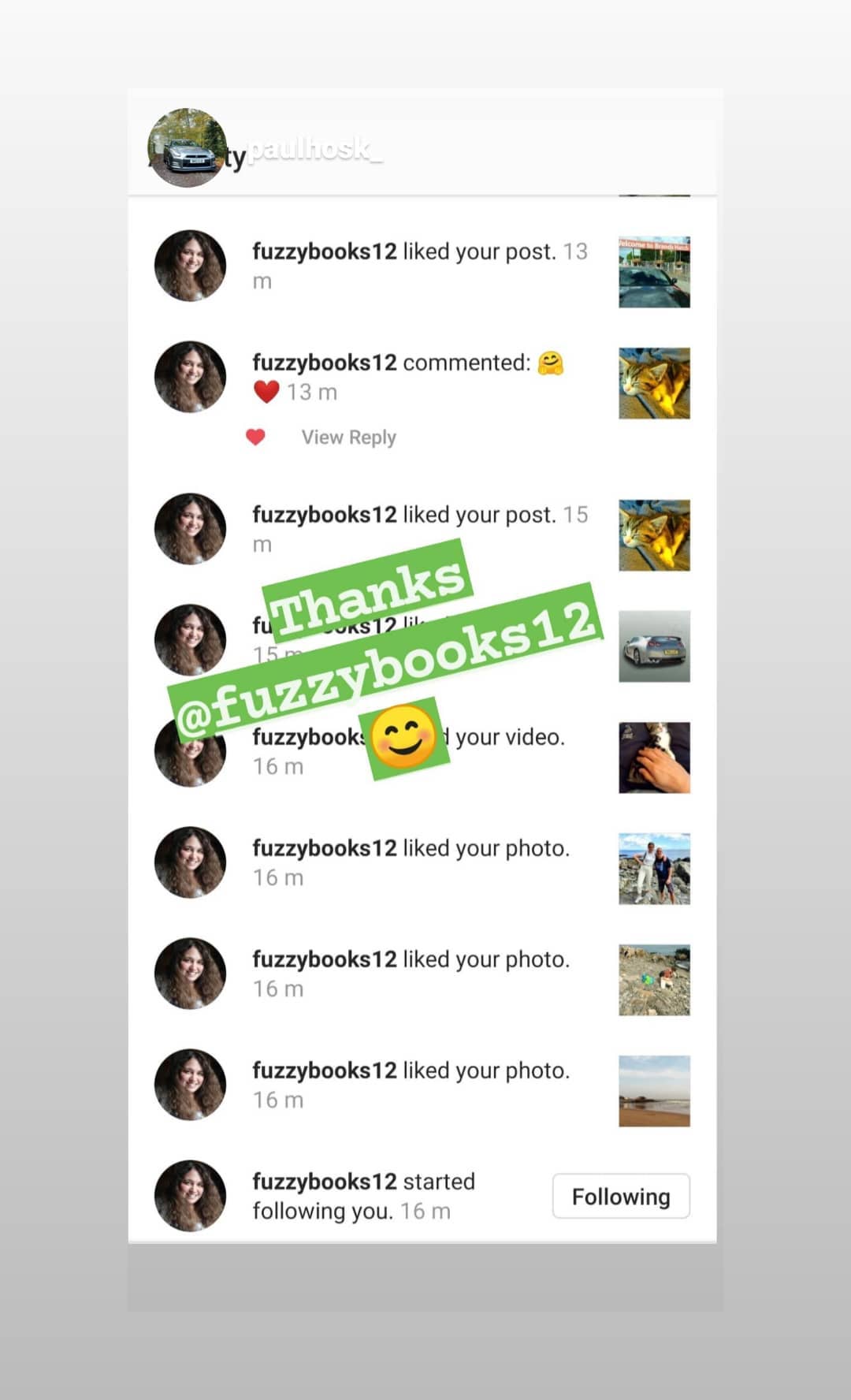This screenshot has width=851, height=1400.
Task: Expand View Reply under the comment
Action: (348, 438)
